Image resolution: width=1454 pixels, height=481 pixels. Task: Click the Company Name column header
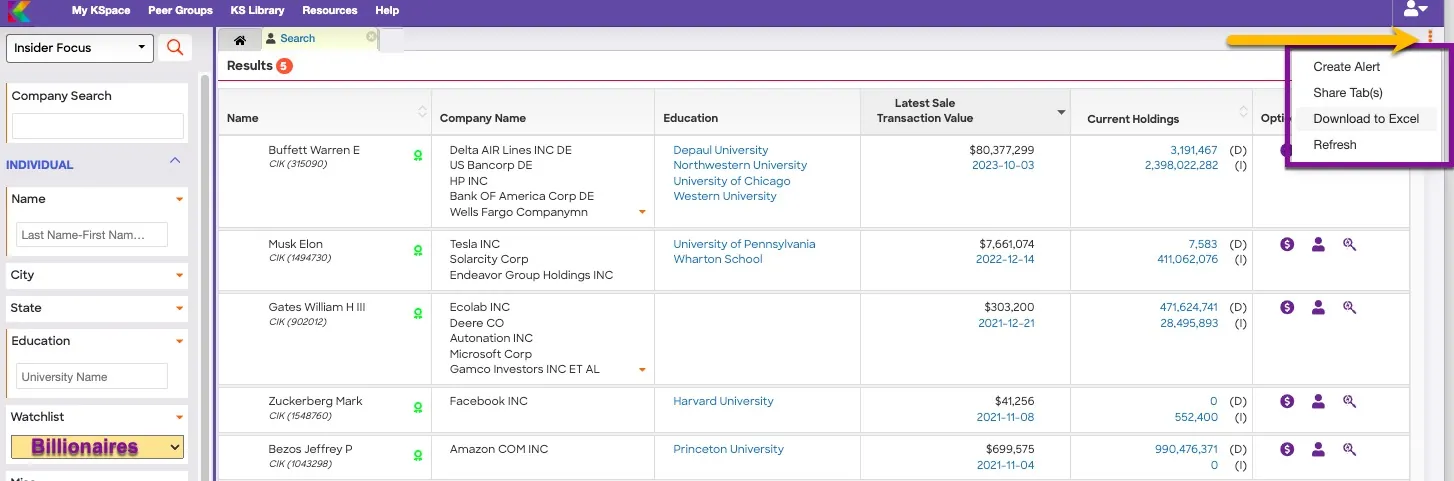pyautogui.click(x=483, y=118)
